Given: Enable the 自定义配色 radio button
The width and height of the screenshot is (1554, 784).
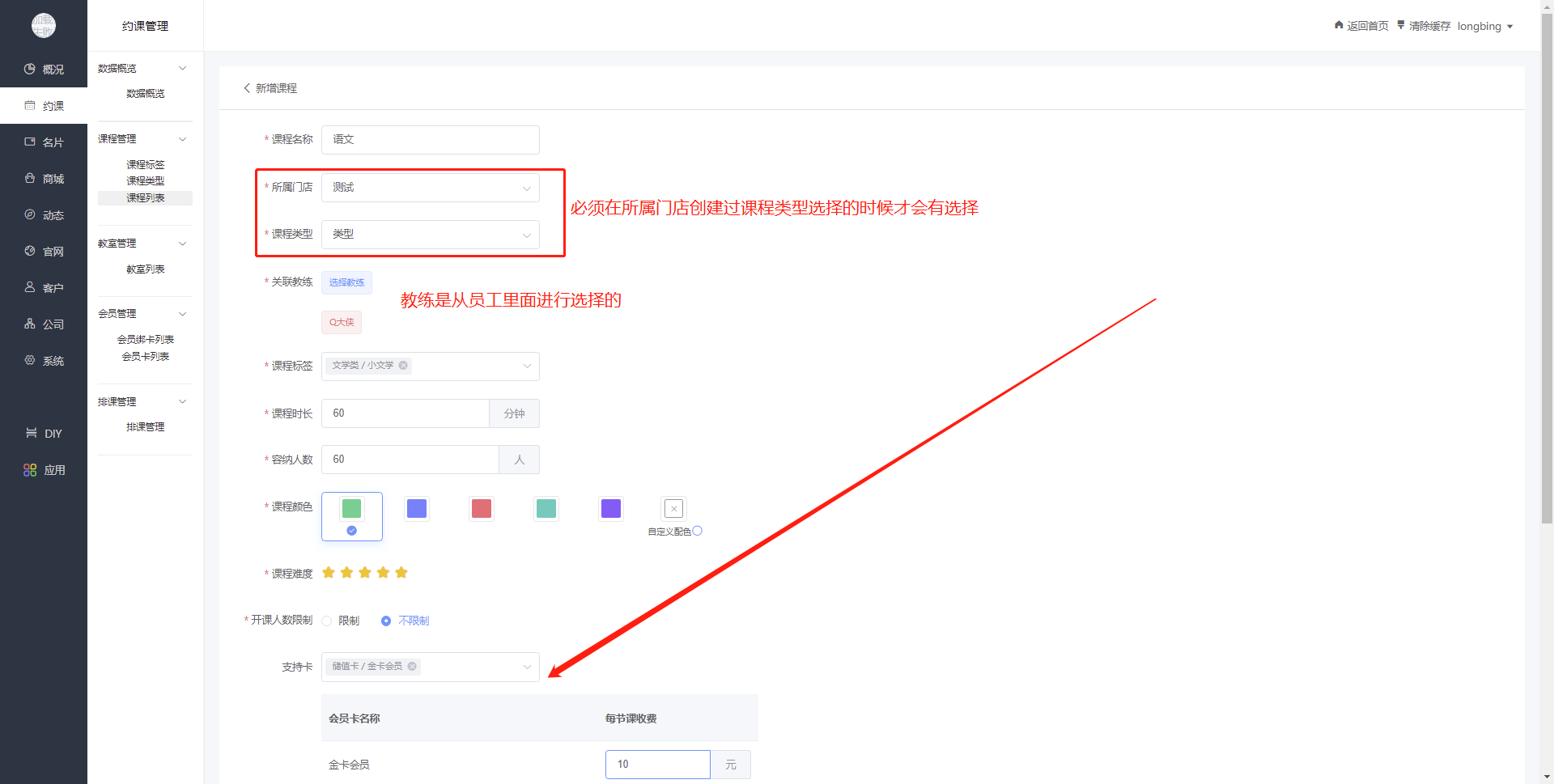Looking at the screenshot, I should pos(698,531).
